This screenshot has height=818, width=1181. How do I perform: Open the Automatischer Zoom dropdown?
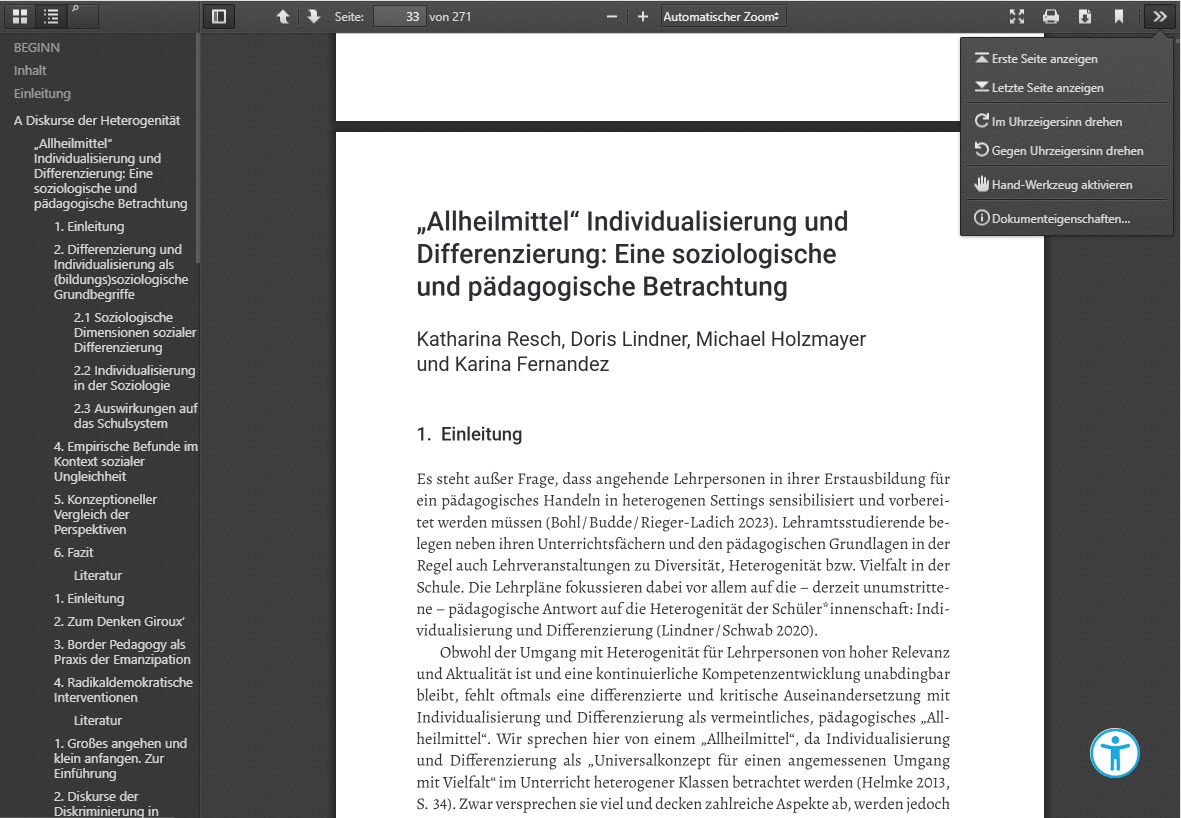[x=722, y=16]
